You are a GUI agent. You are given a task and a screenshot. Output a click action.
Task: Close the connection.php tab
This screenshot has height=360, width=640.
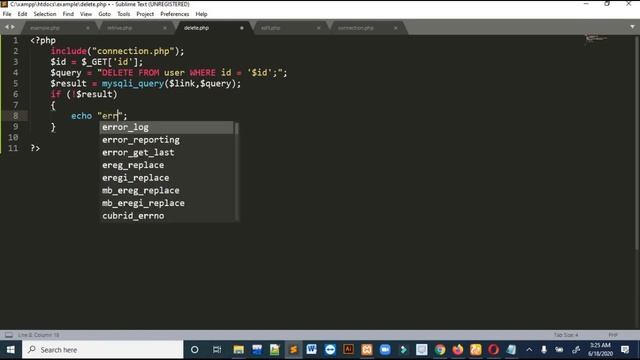[x=396, y=28]
